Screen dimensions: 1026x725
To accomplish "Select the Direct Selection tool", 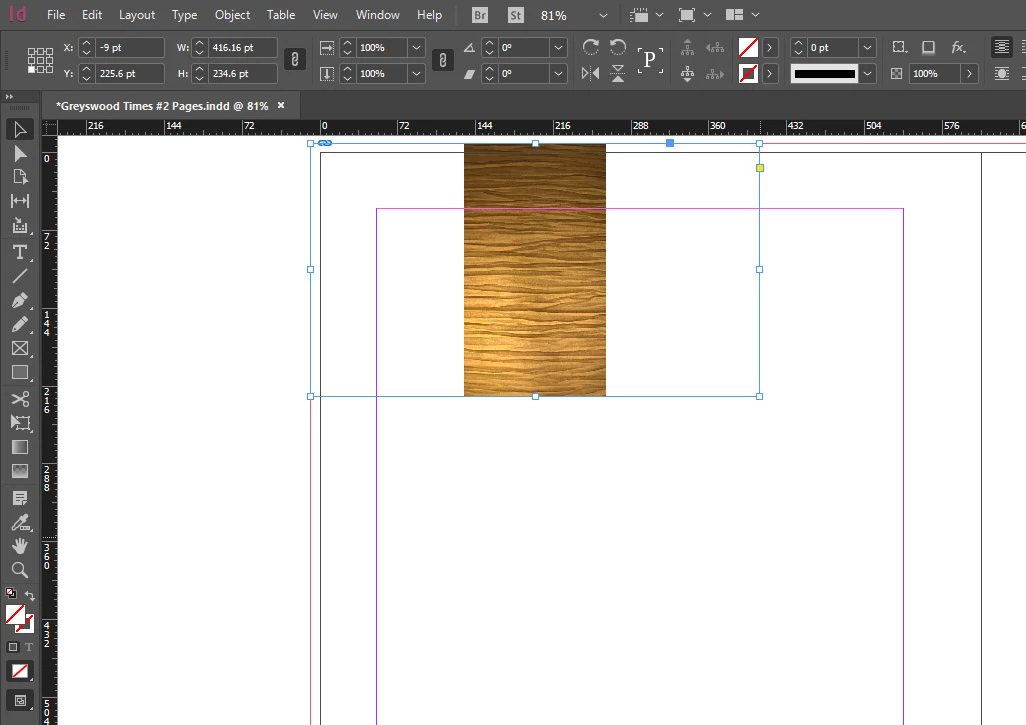I will pos(20,154).
